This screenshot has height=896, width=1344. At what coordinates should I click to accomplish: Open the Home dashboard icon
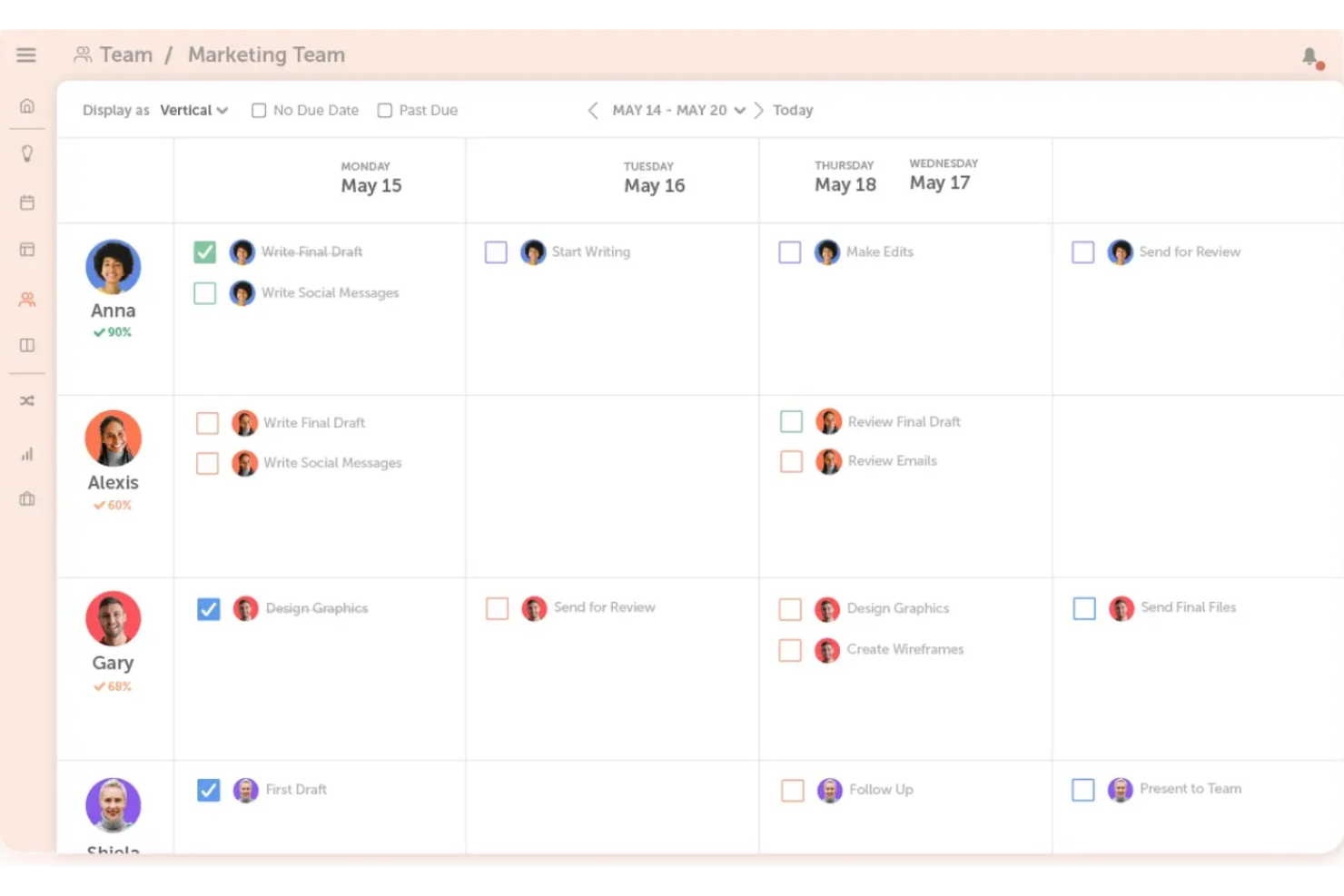[x=26, y=104]
